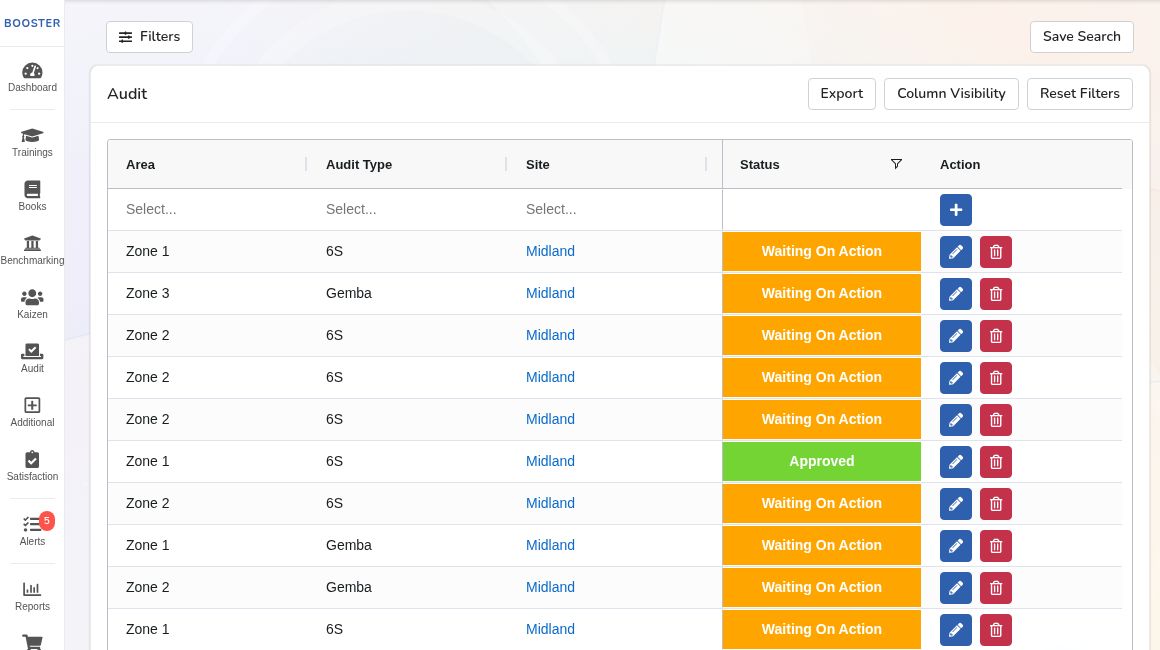Select the Kaizen sidebar icon
Viewport: 1160px width, 650px height.
(x=32, y=305)
